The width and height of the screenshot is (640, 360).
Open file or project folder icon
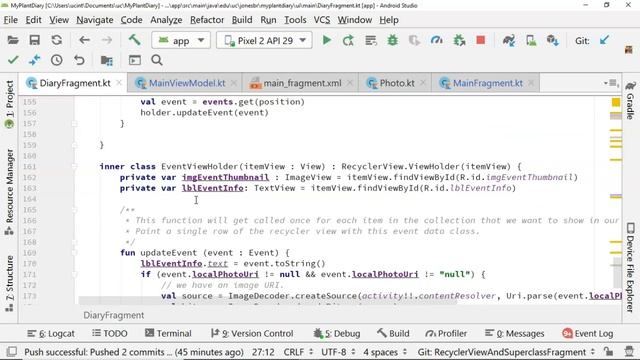coord(13,40)
